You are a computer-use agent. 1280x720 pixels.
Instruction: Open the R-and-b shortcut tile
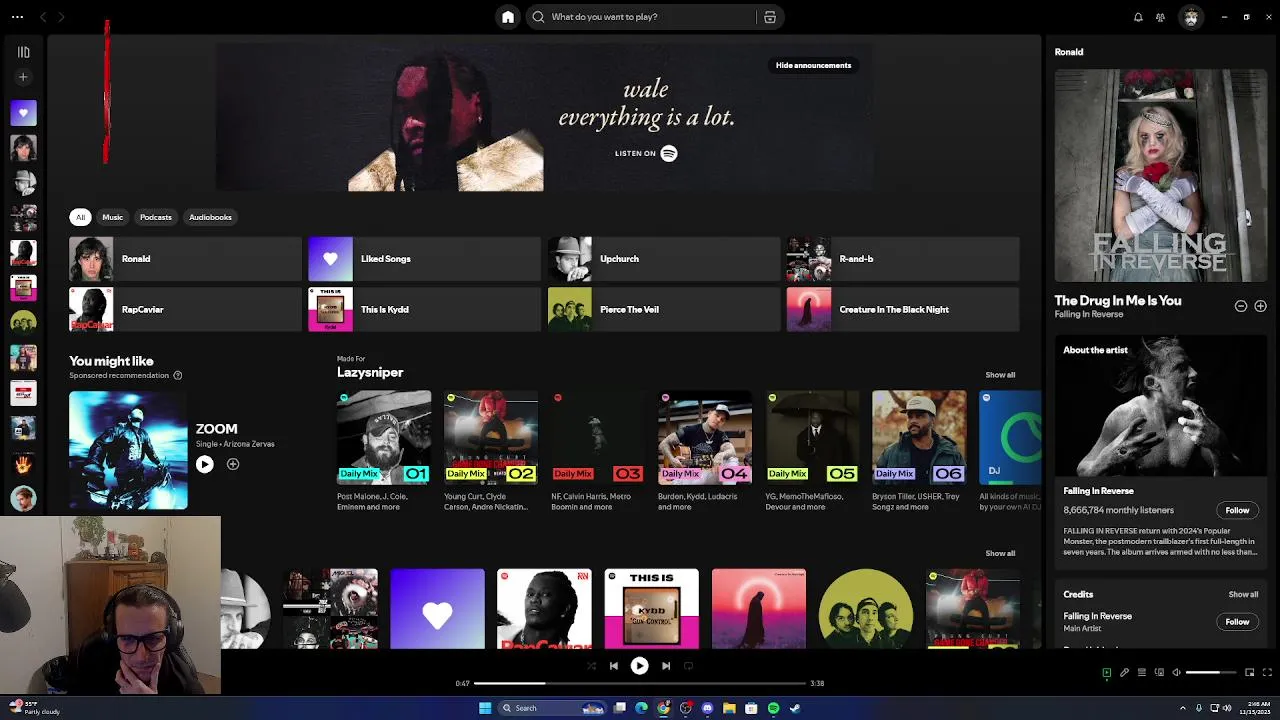(903, 259)
